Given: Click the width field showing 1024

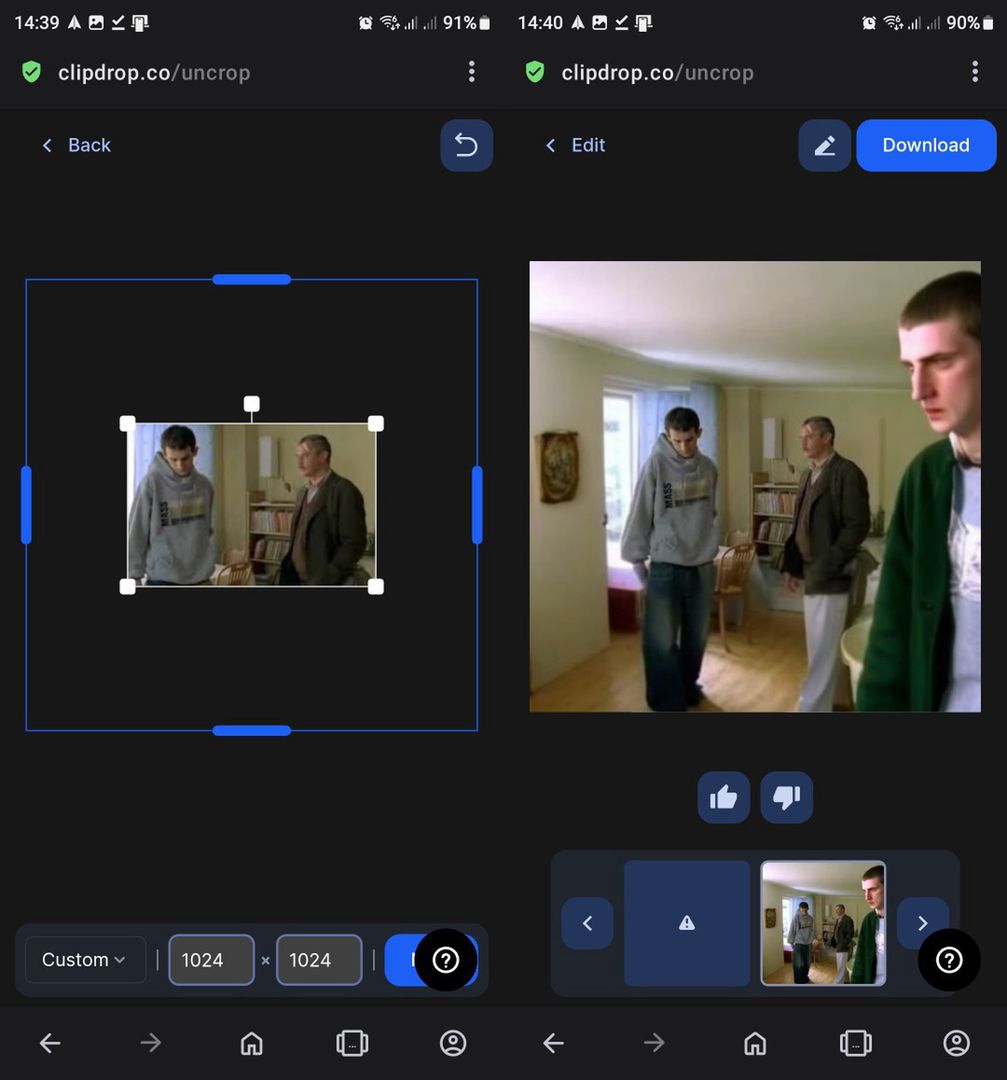Looking at the screenshot, I should (211, 959).
